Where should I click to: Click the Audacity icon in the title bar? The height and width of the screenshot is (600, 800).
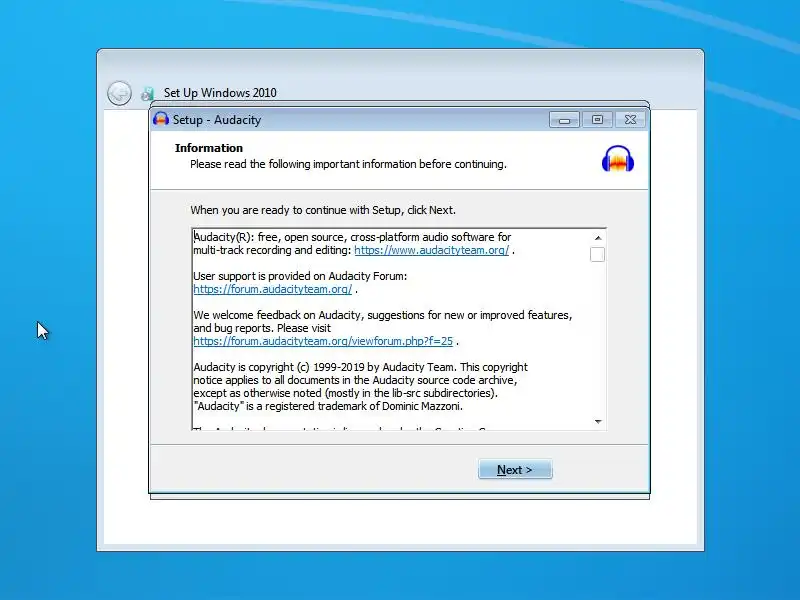point(161,119)
